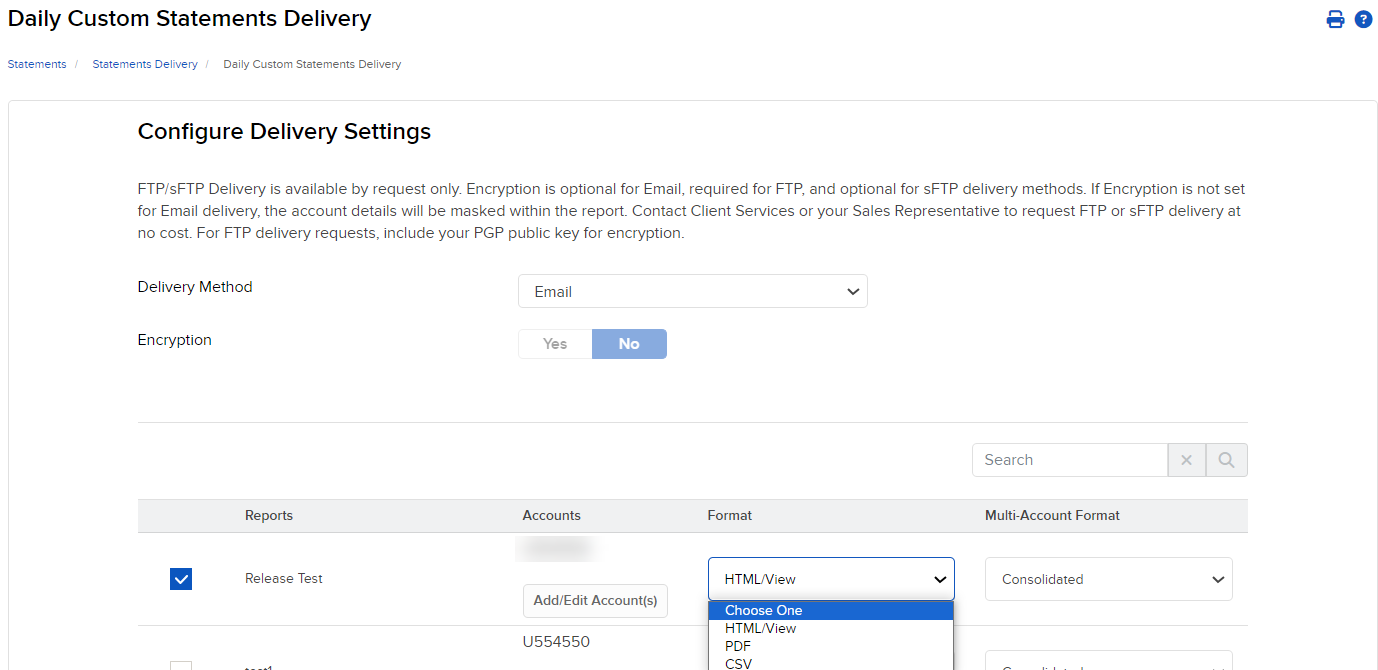Viewport: 1378px width, 670px height.
Task: Click the X icon to clear search
Action: click(1186, 459)
